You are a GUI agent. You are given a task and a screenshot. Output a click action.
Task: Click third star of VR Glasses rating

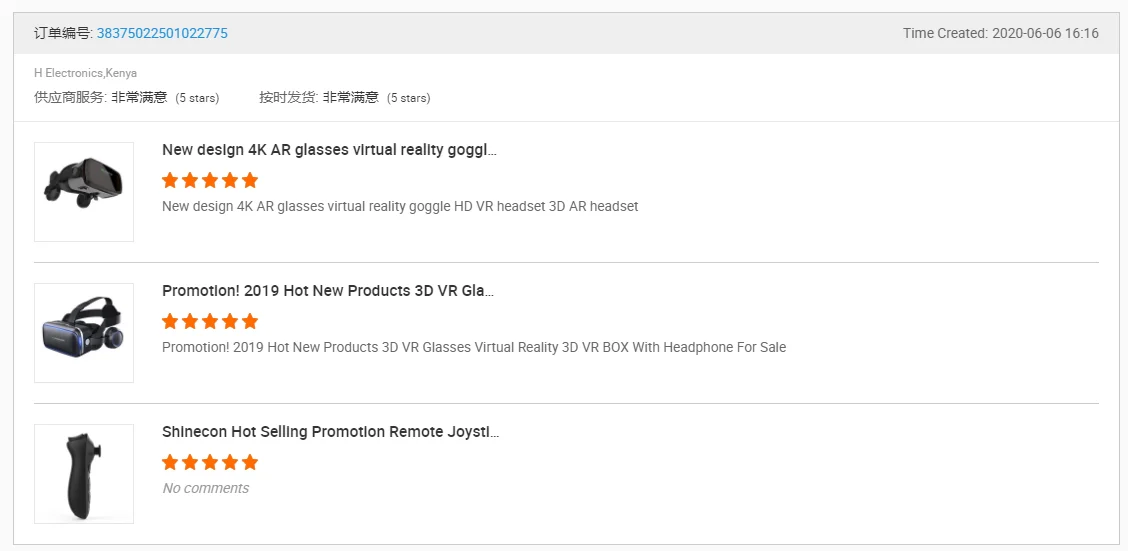210,321
